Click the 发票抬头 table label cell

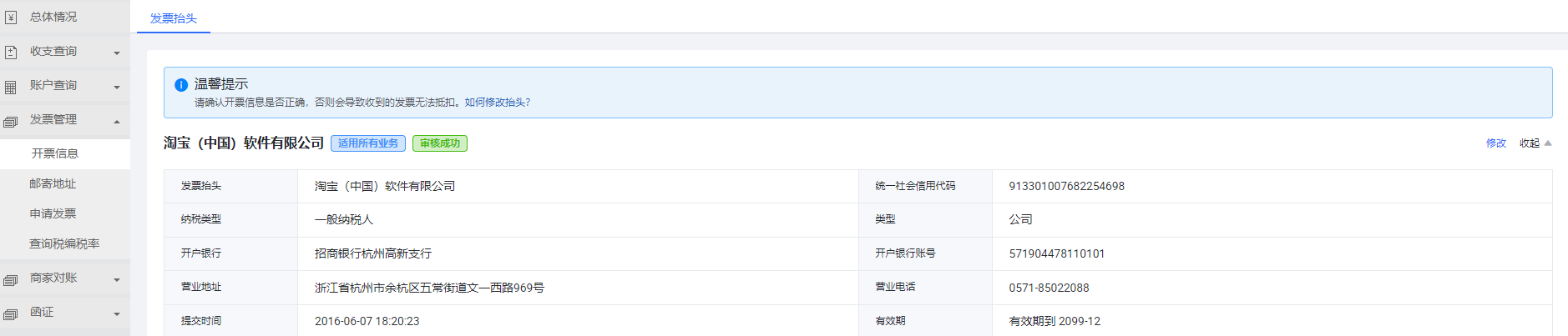click(230, 187)
